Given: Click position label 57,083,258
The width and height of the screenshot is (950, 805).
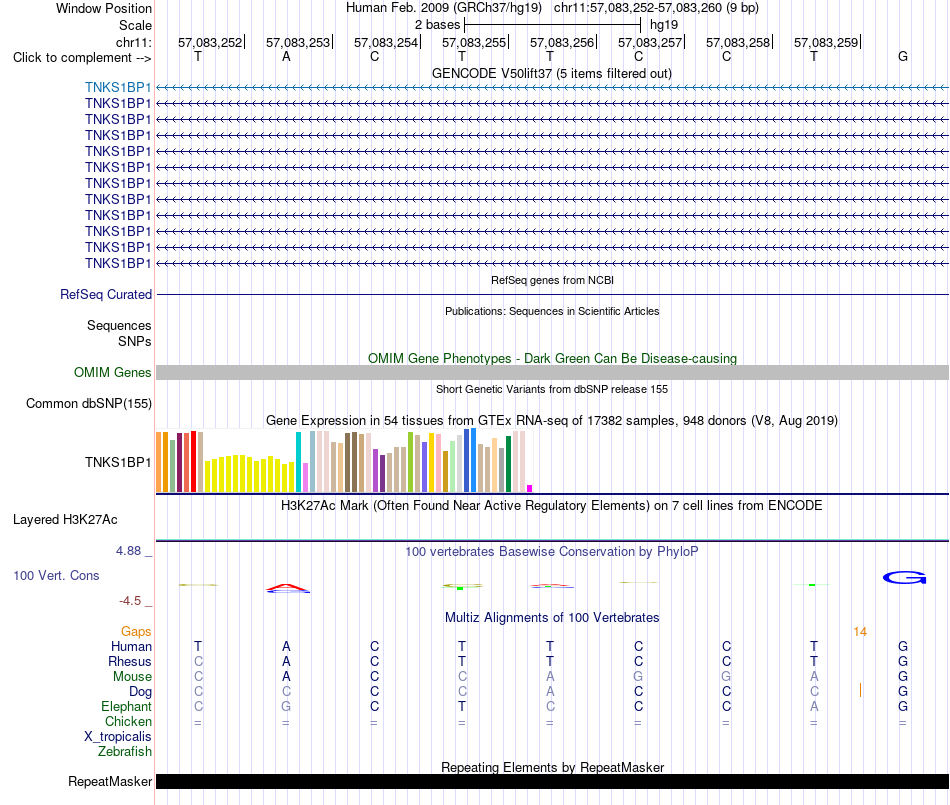Looking at the screenshot, I should click(x=738, y=42).
